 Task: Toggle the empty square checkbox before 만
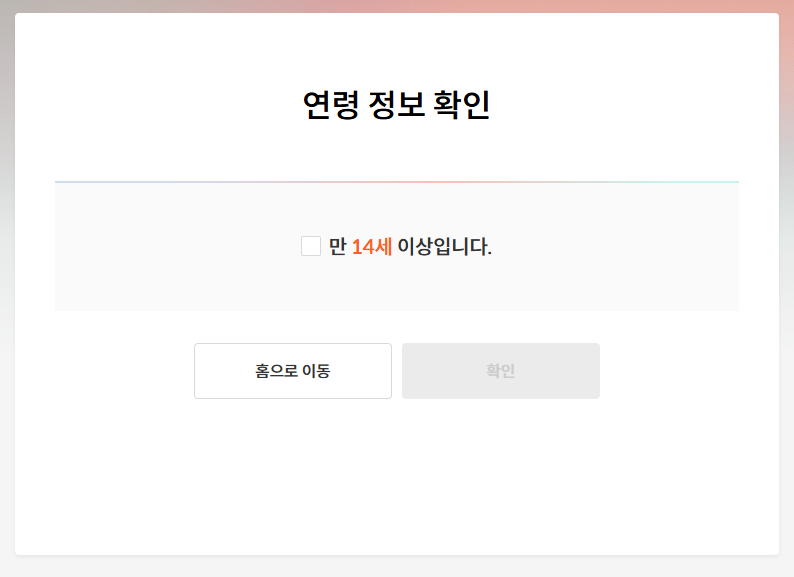(310, 246)
